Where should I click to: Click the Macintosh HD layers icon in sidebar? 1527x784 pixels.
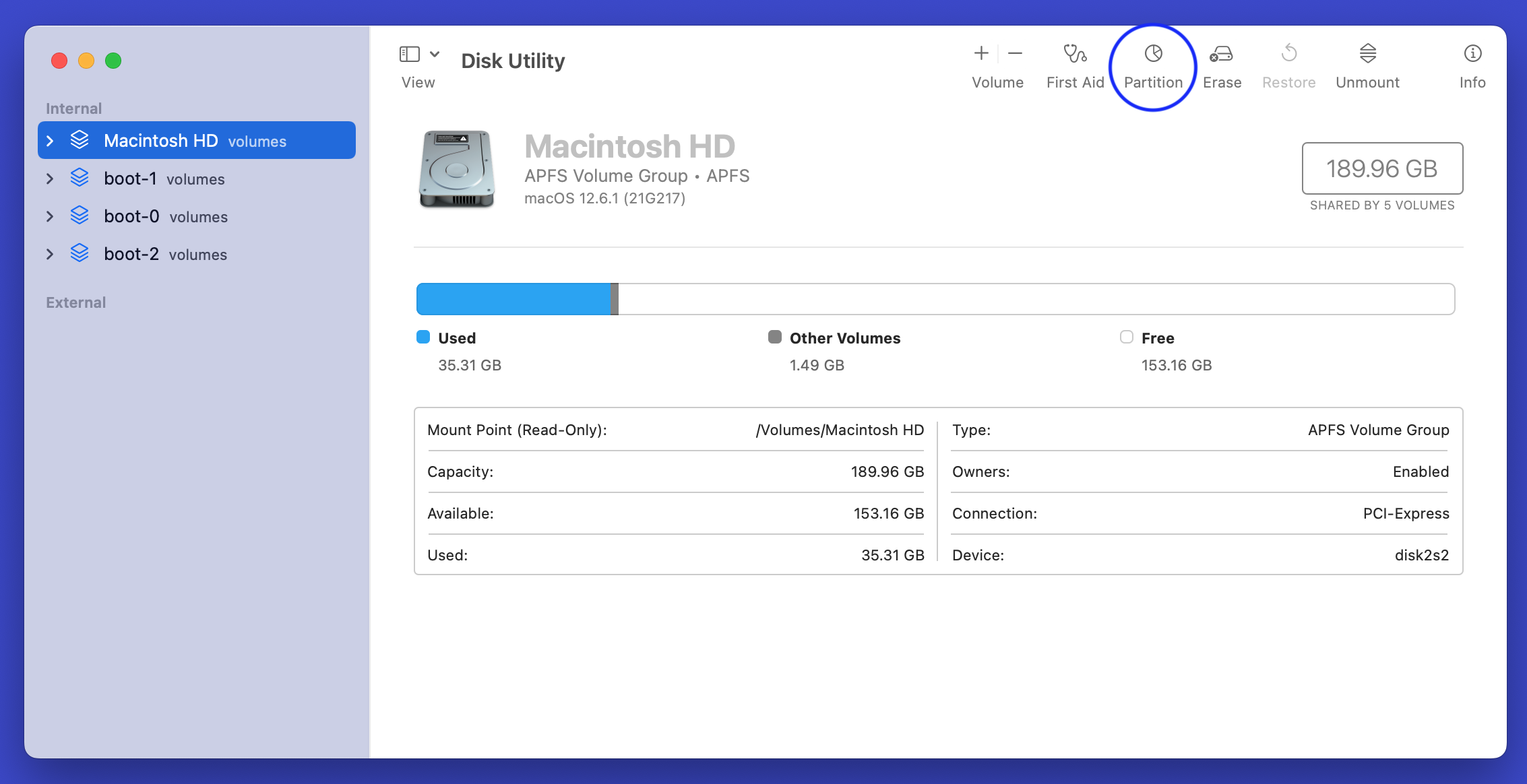(x=80, y=139)
